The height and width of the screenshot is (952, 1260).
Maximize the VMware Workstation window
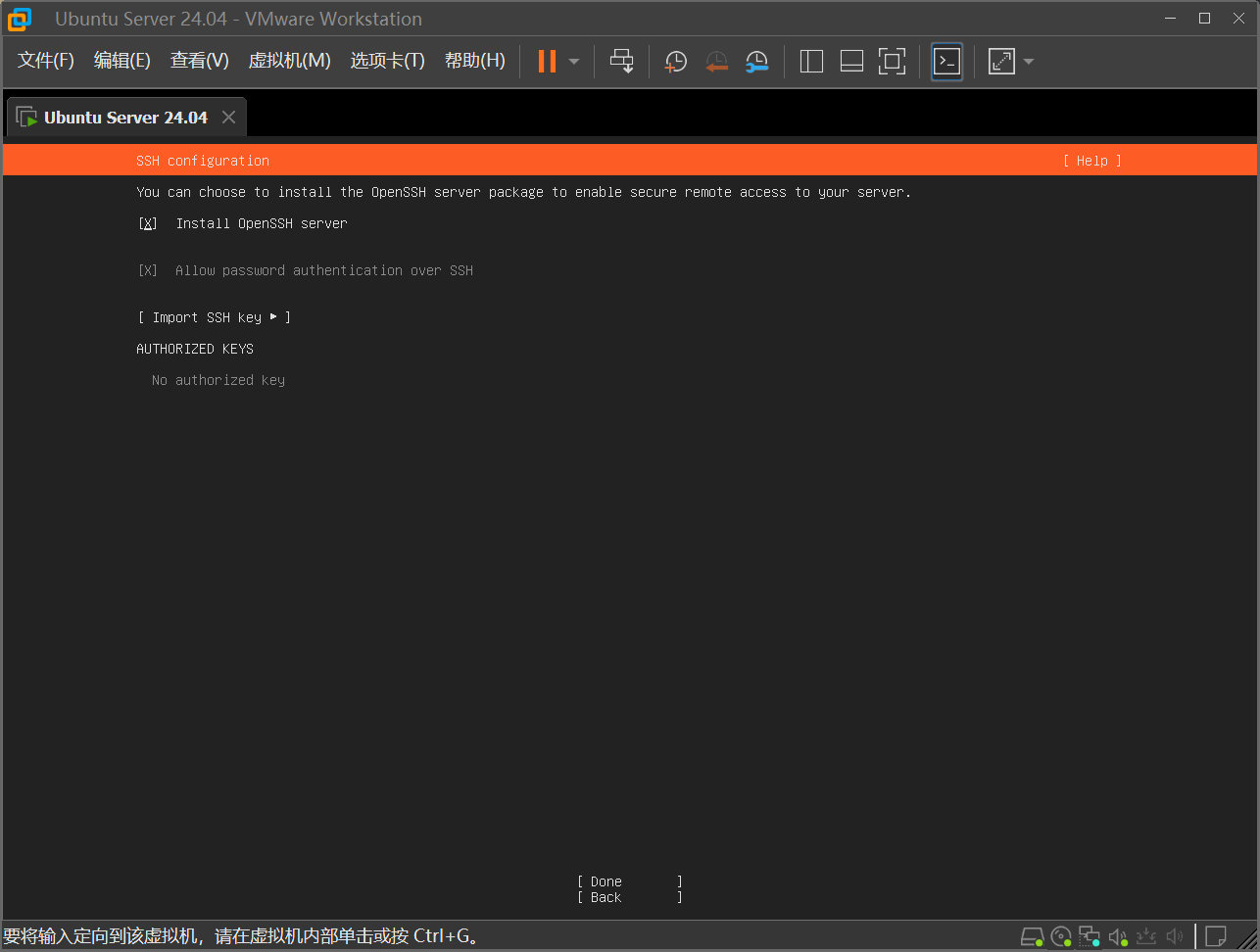coord(1204,19)
